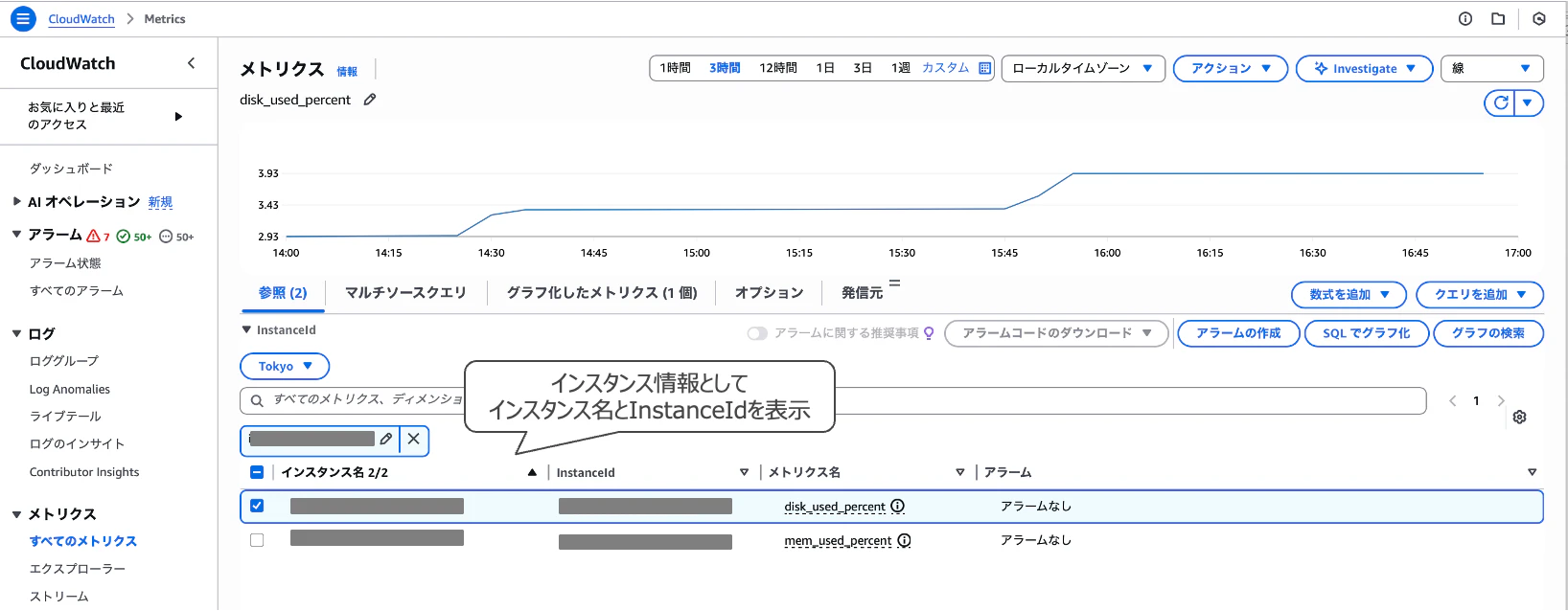Open the InstanceId column filter arrow
The height and width of the screenshot is (611, 1568).
click(x=744, y=472)
